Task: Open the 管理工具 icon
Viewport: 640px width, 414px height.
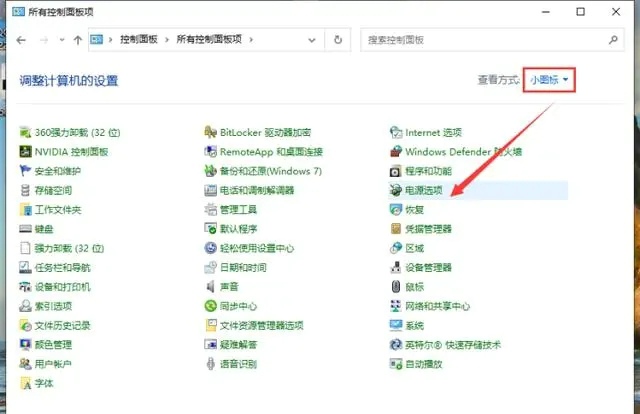Action: pyautogui.click(x=210, y=209)
